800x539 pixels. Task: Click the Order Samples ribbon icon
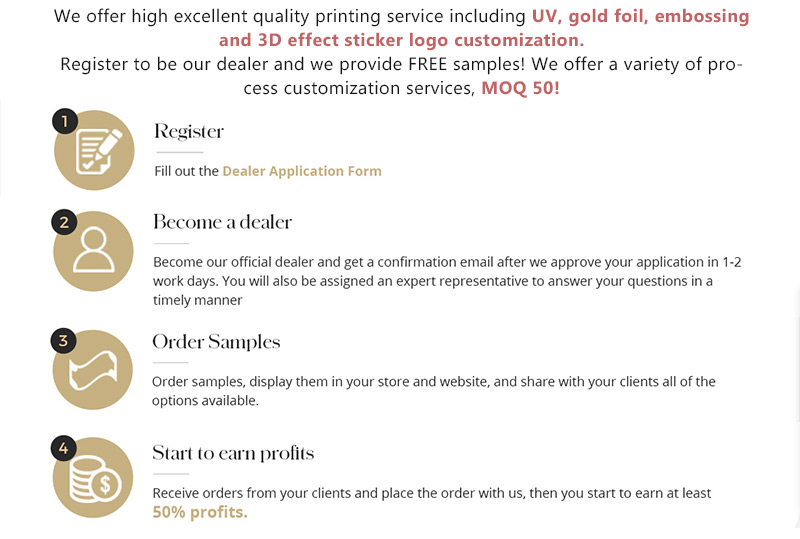[x=94, y=370]
